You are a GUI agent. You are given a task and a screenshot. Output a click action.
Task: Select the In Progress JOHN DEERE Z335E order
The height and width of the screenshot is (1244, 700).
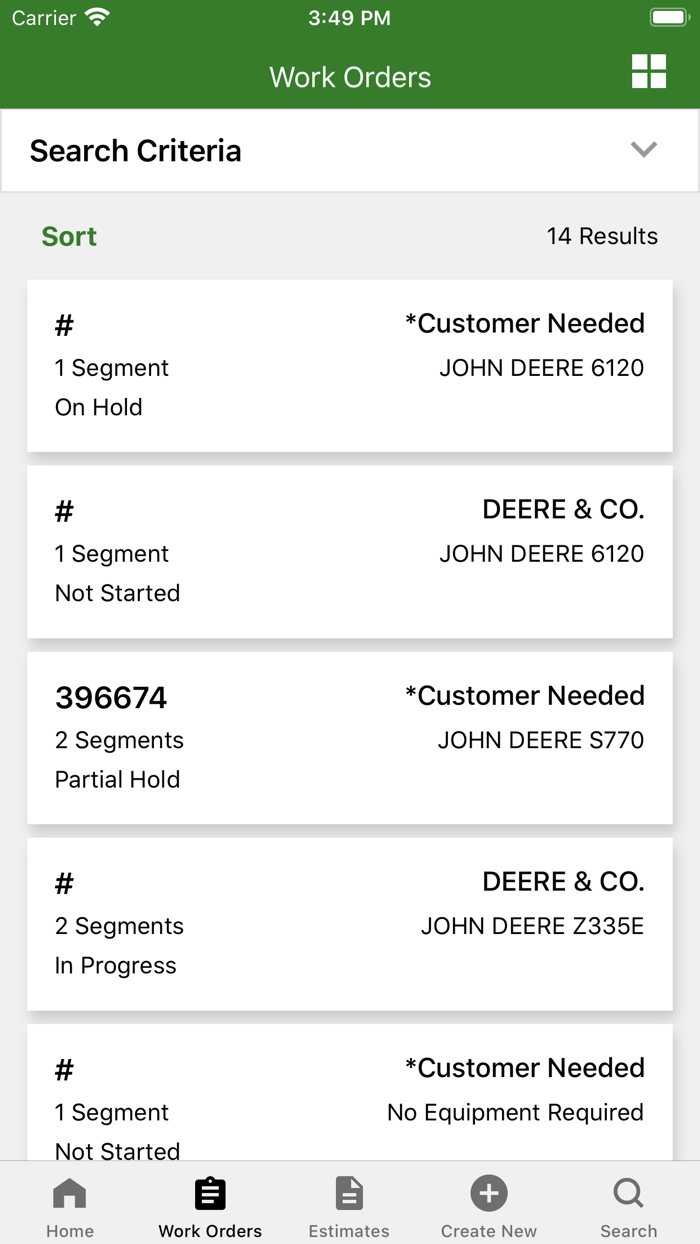tap(350, 923)
